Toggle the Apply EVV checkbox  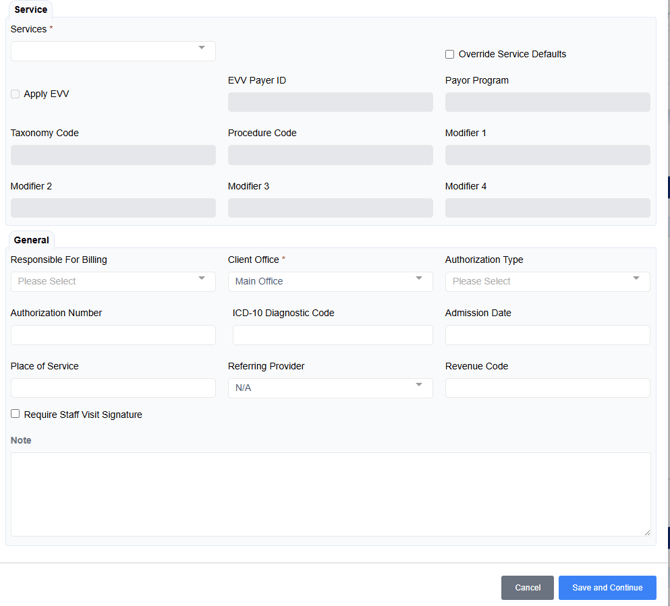[15, 94]
